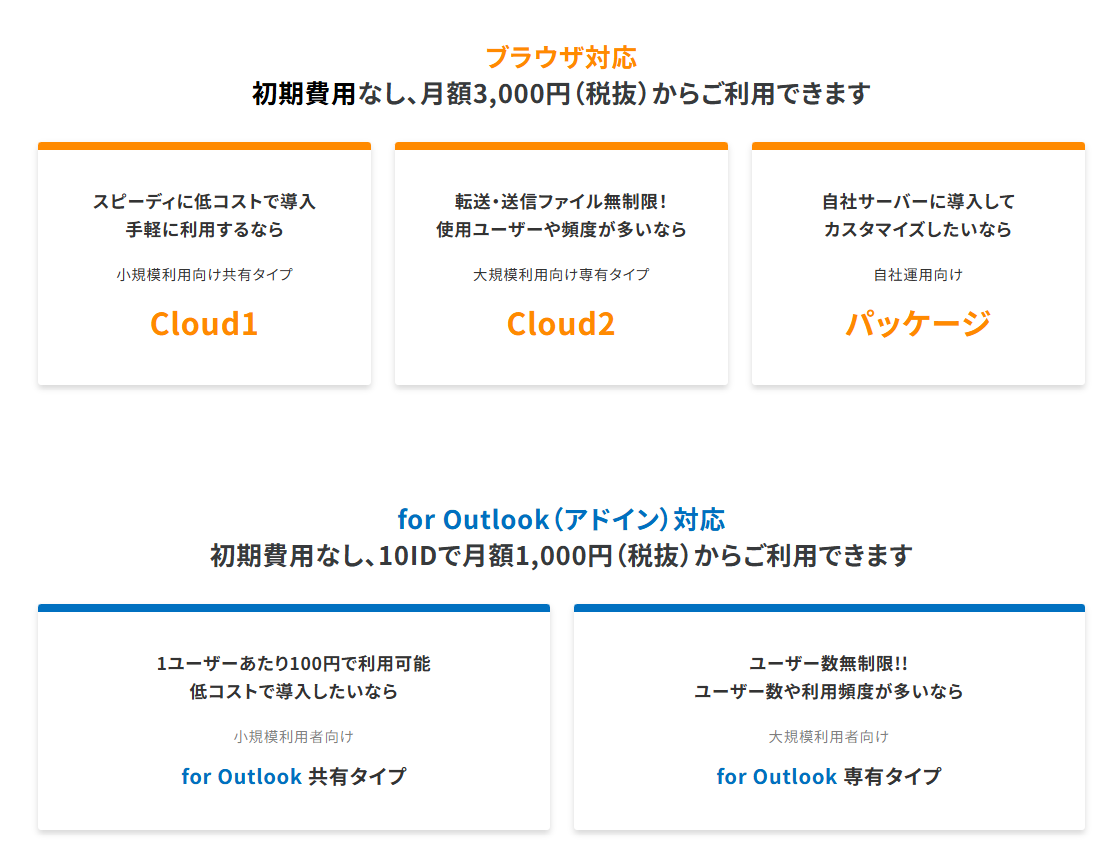Click the 転送・送信ファイル無制限！ description
The image size is (1113, 841).
561,201
